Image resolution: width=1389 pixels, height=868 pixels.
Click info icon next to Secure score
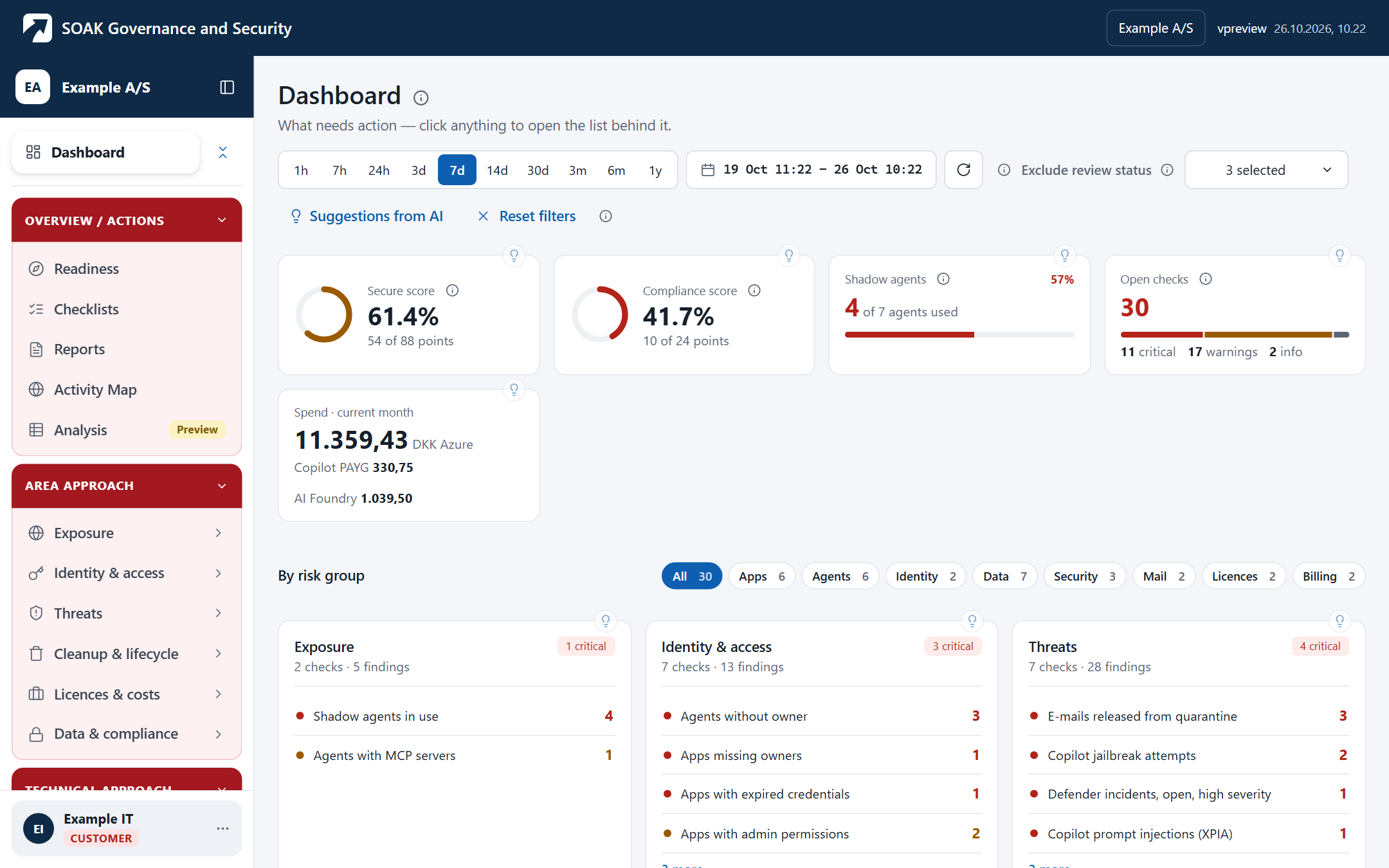pos(453,291)
